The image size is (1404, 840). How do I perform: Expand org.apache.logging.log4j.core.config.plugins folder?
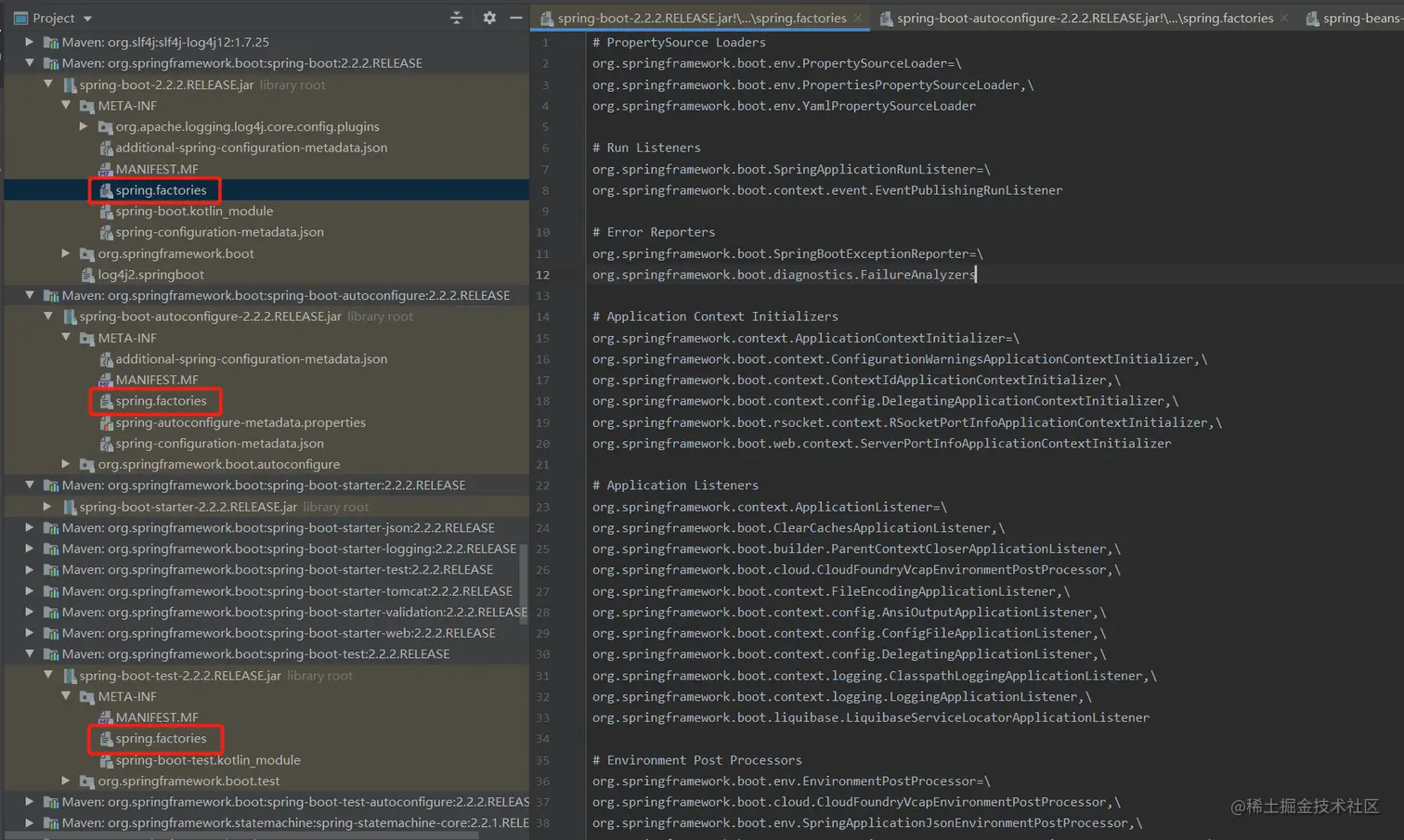click(84, 126)
